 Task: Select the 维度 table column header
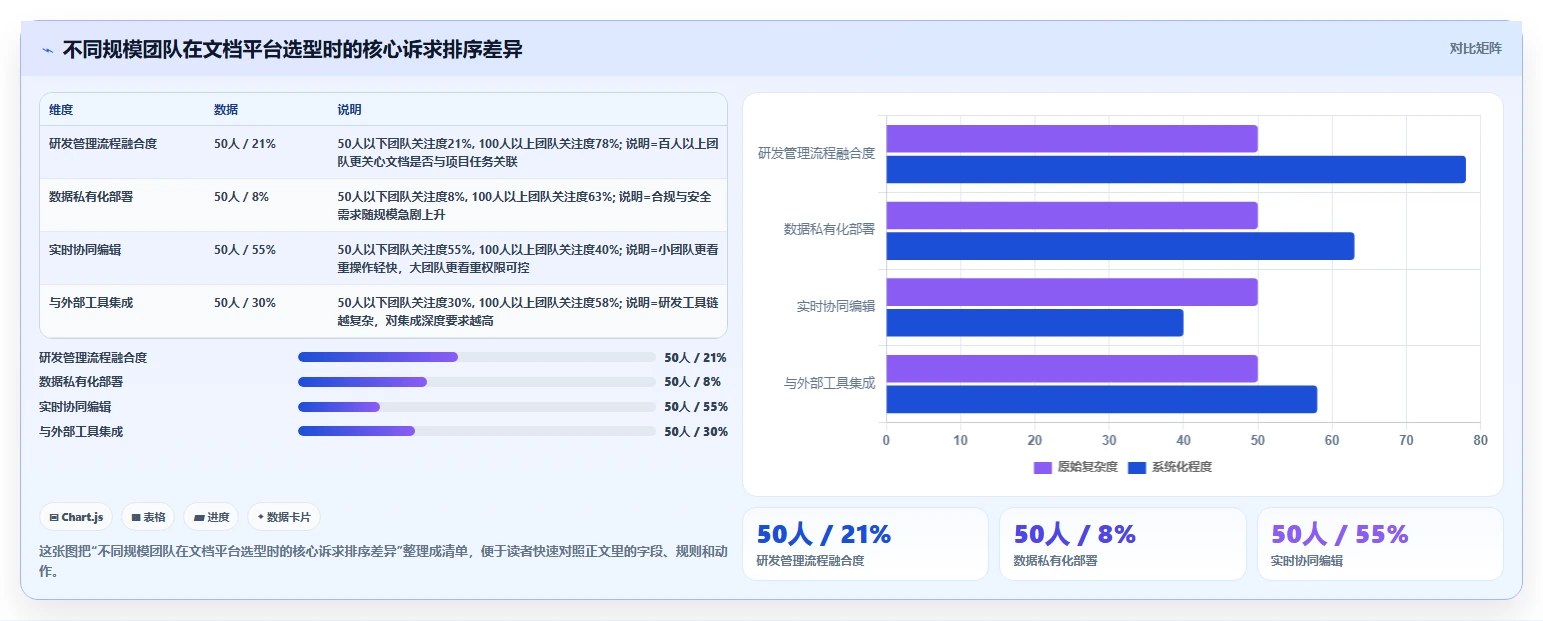tap(61, 109)
